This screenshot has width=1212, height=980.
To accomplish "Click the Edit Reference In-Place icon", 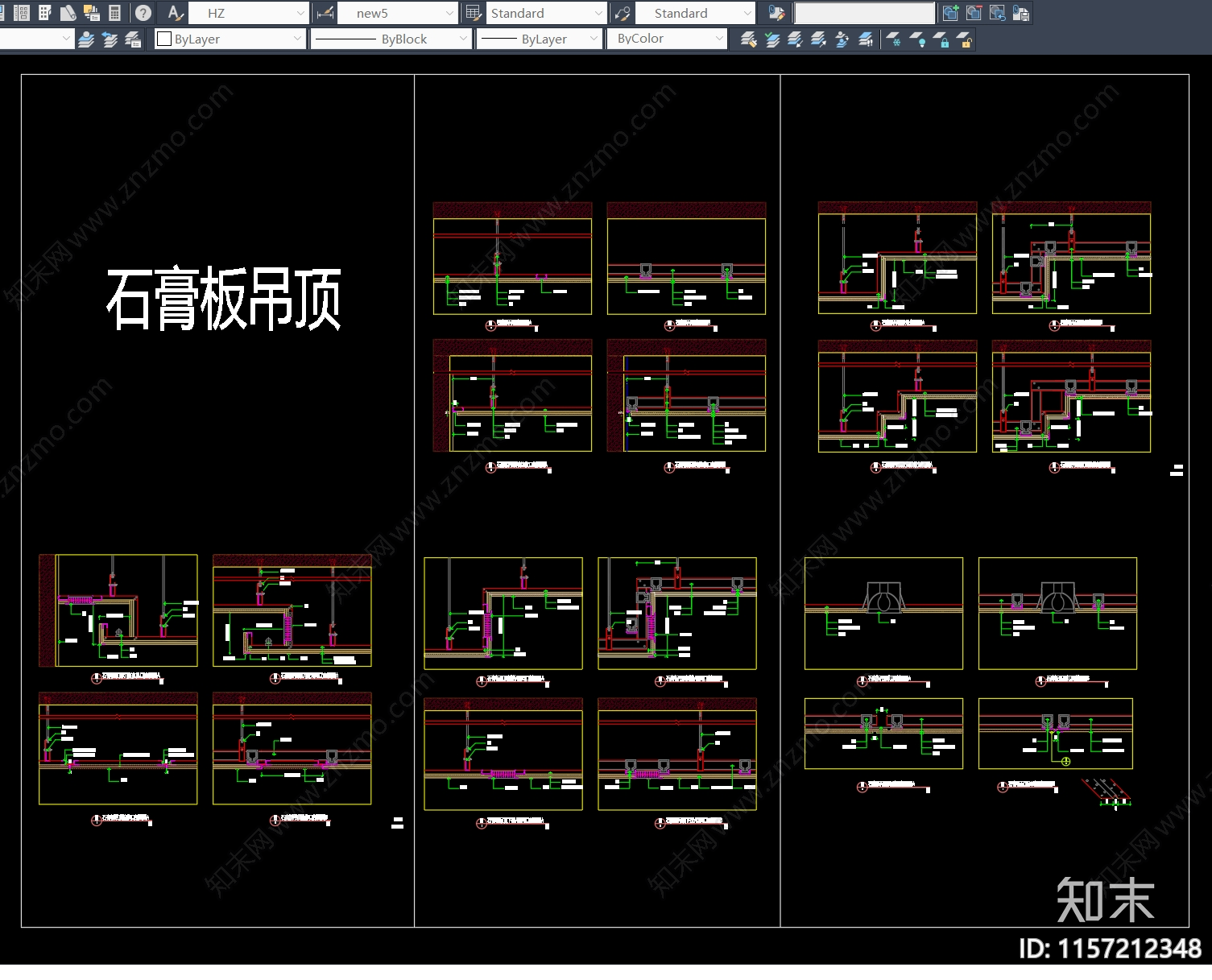I will (x=776, y=13).
